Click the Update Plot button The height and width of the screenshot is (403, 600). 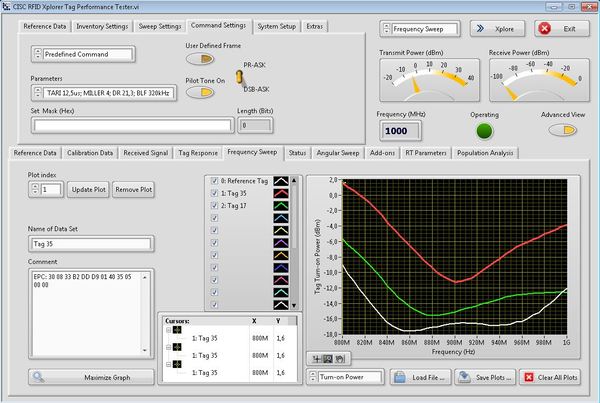click(x=87, y=189)
